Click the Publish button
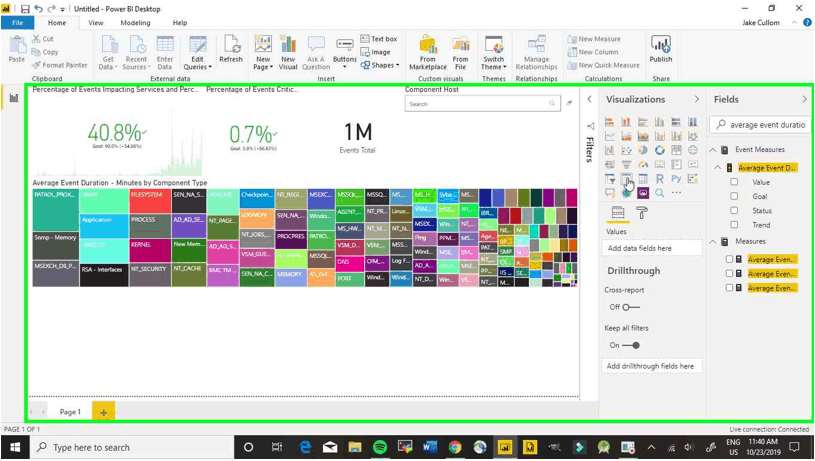815x461 pixels. tap(661, 49)
